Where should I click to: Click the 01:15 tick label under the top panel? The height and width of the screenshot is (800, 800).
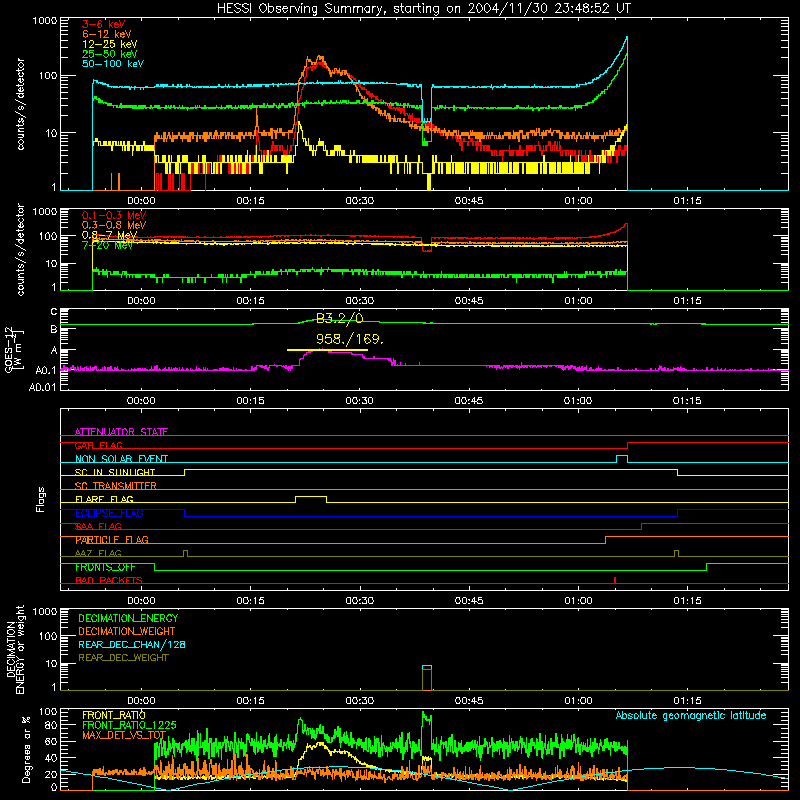coord(687,201)
